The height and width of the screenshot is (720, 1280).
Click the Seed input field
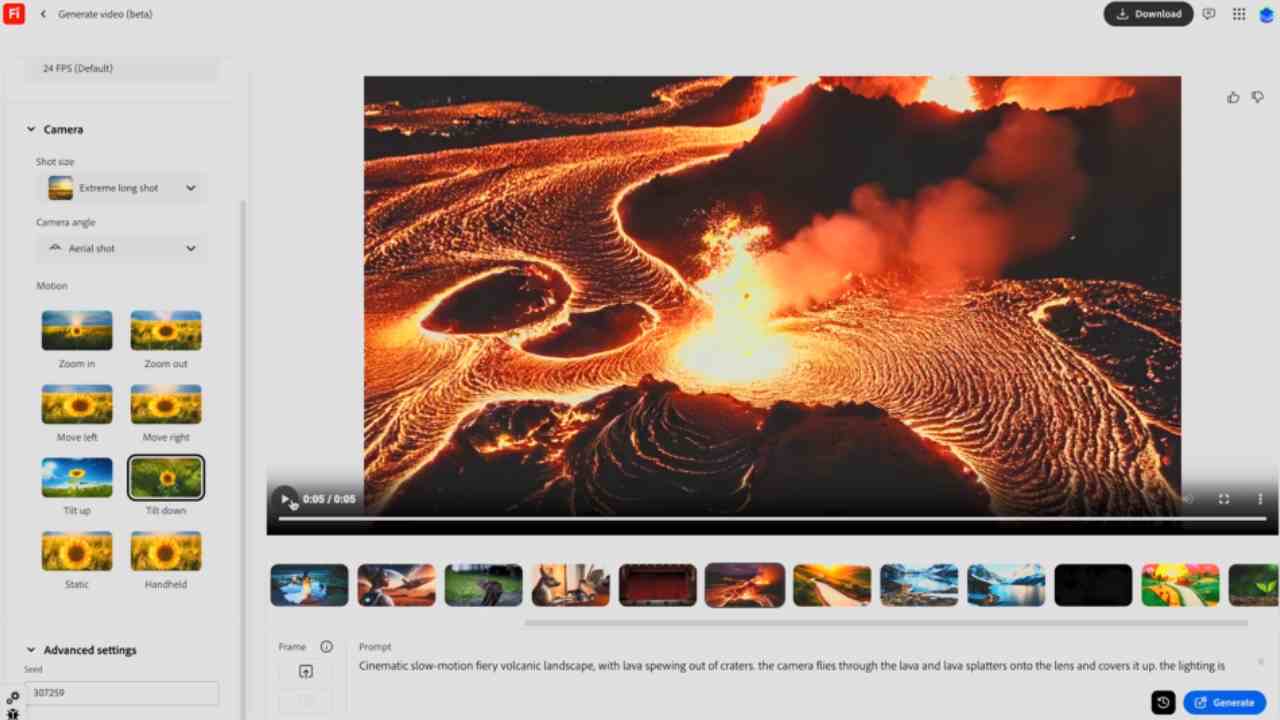pyautogui.click(x=122, y=692)
